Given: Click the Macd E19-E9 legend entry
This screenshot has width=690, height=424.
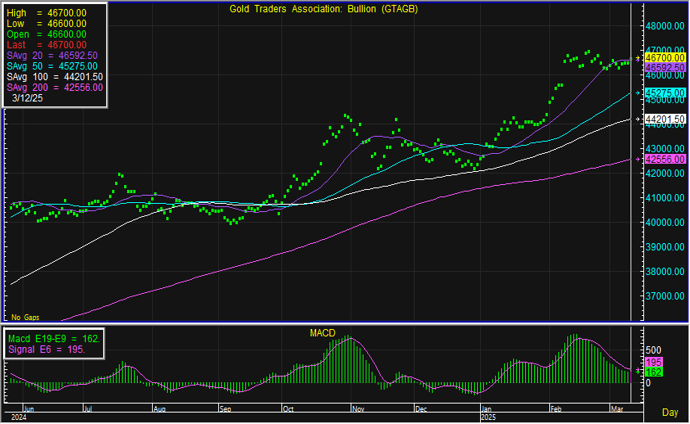Looking at the screenshot, I should pyautogui.click(x=56, y=340).
